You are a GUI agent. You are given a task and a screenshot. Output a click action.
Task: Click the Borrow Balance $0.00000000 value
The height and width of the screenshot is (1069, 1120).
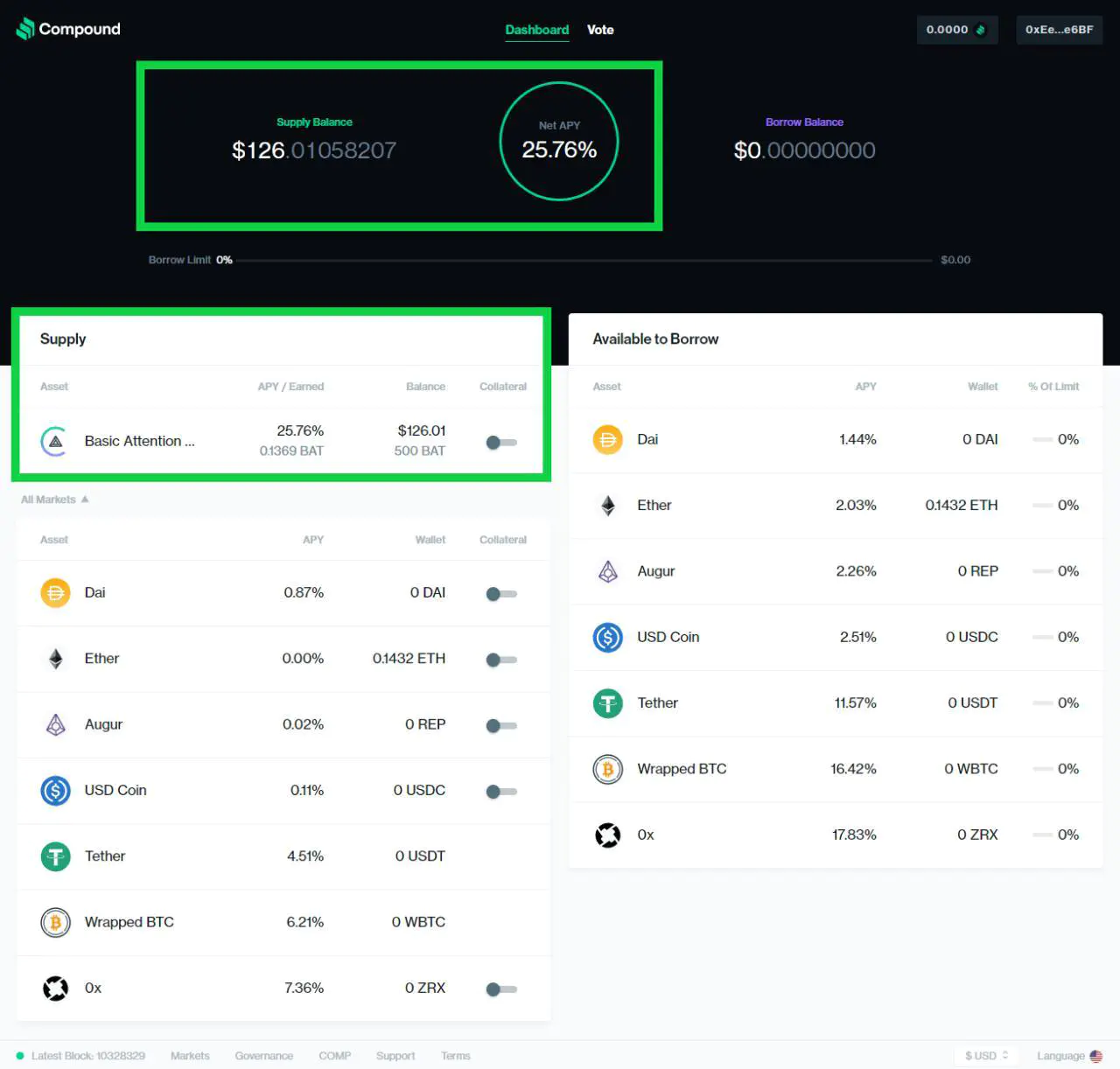coord(804,150)
